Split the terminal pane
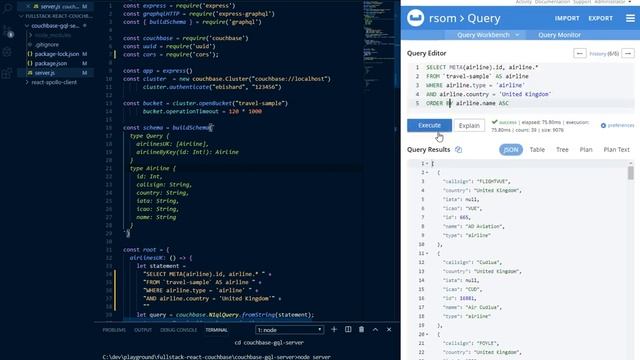640x360 pixels. click(x=348, y=329)
